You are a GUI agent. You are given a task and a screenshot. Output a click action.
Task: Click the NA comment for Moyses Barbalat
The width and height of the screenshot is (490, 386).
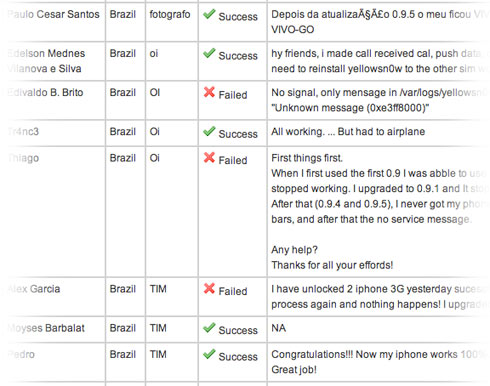(279, 328)
